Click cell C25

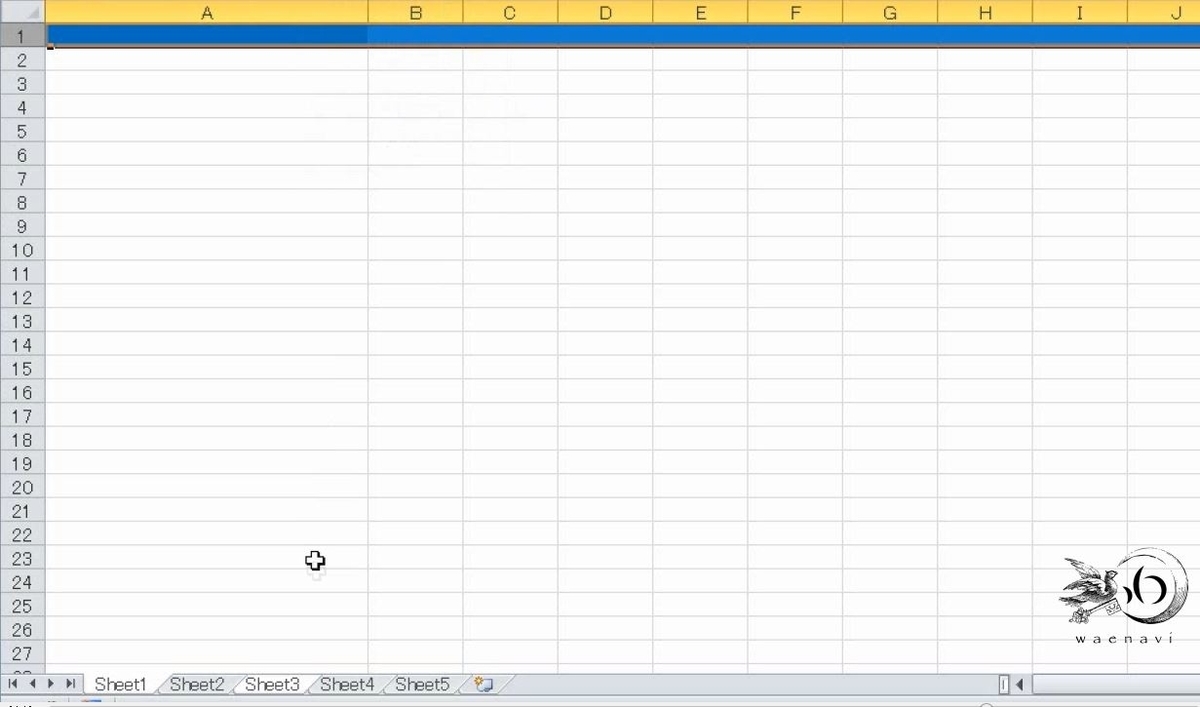(510, 606)
